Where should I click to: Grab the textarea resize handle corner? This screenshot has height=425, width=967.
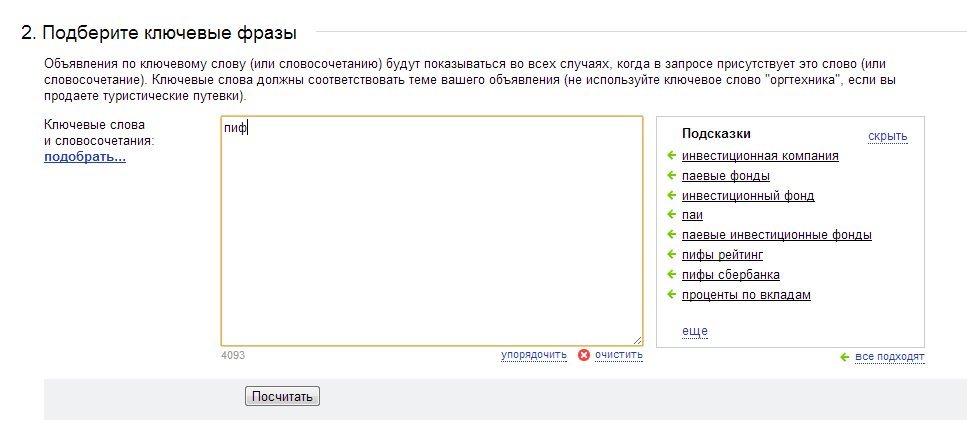637,340
